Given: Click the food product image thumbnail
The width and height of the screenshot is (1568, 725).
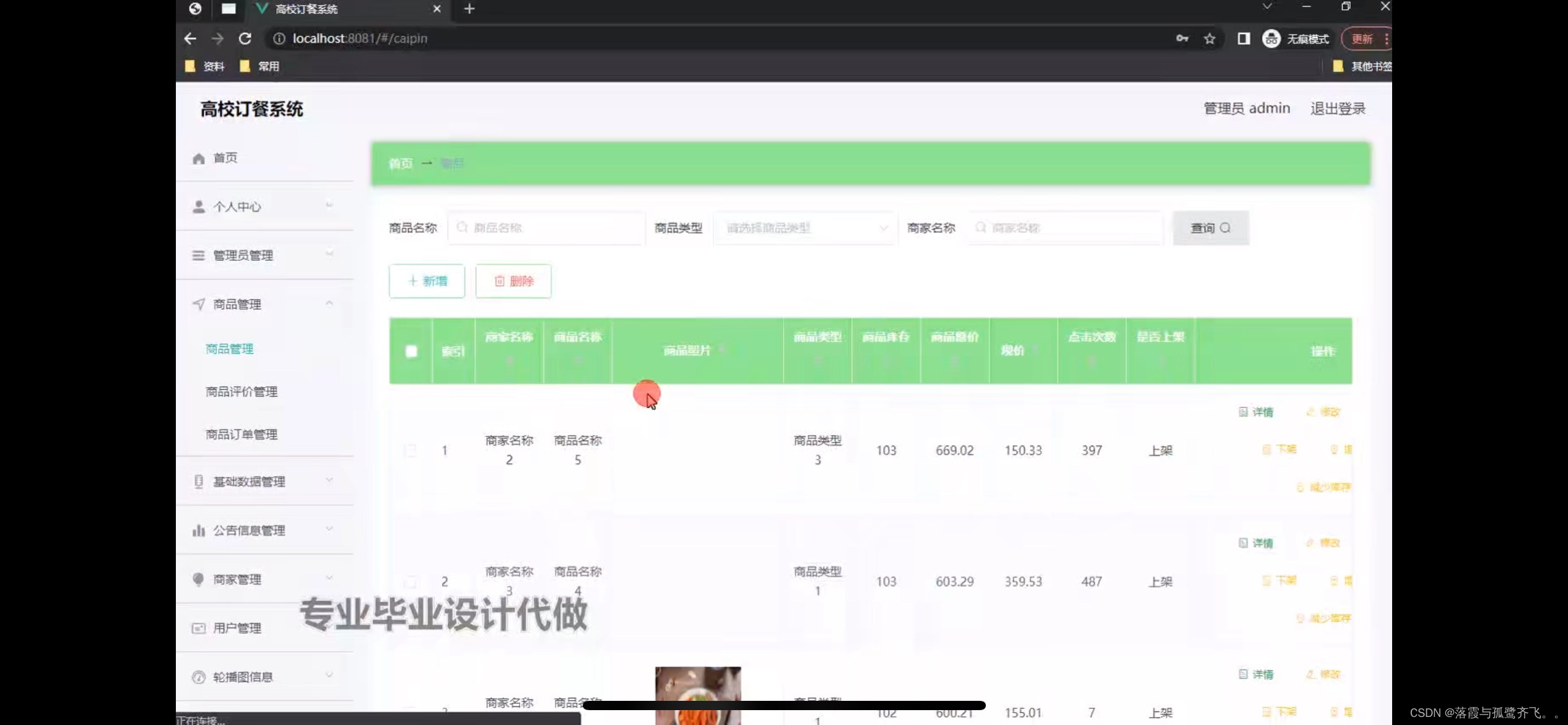Looking at the screenshot, I should click(x=698, y=695).
